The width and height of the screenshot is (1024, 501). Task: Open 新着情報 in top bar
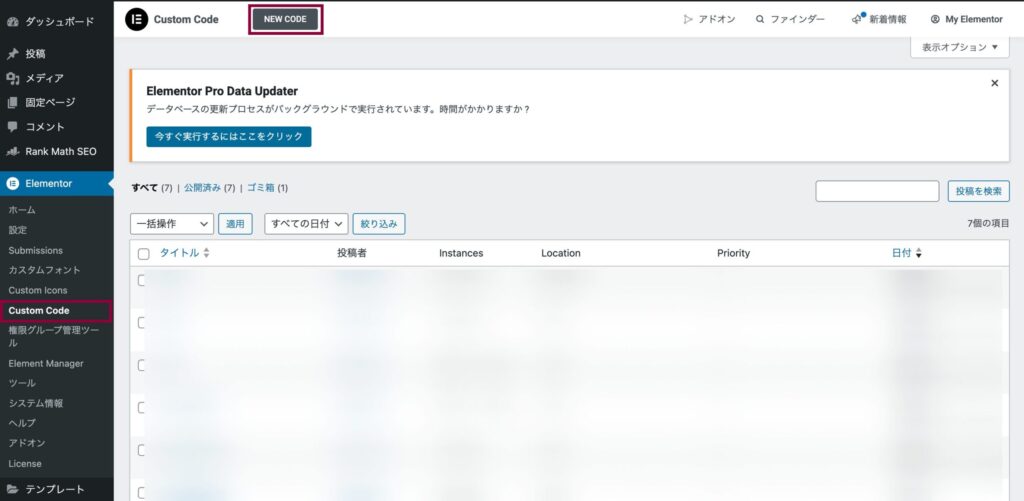click(888, 20)
